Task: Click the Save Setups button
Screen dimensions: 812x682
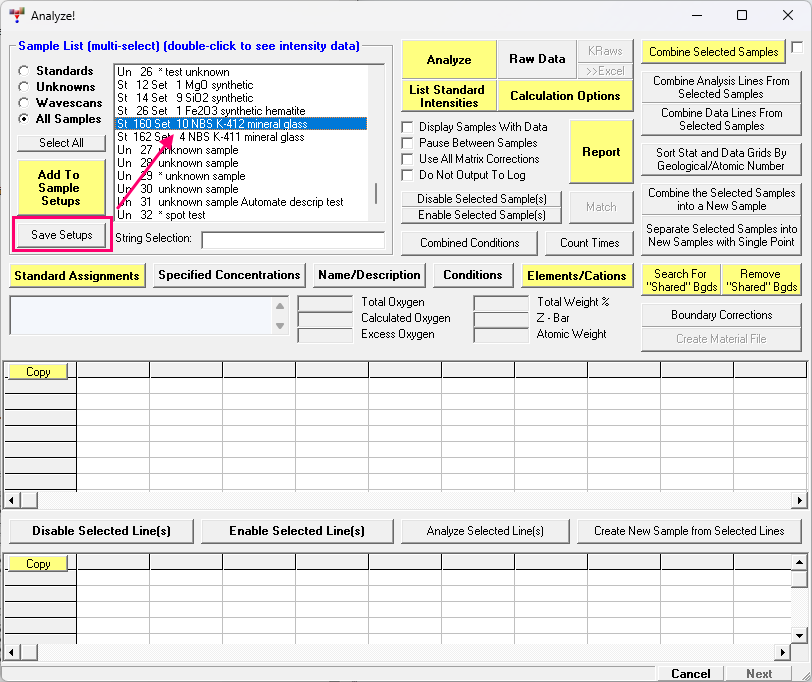Action: coord(61,235)
